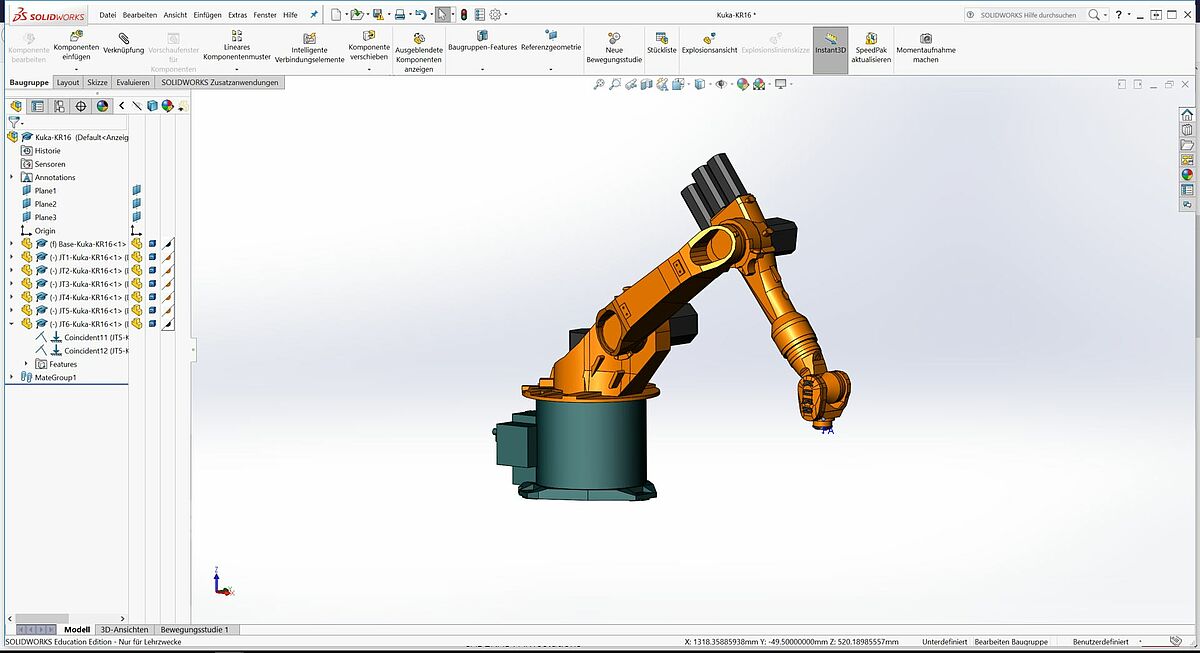Image resolution: width=1200 pixels, height=653 pixels.
Task: Select the Verknüpfung paperclip tool
Action: click(123, 43)
